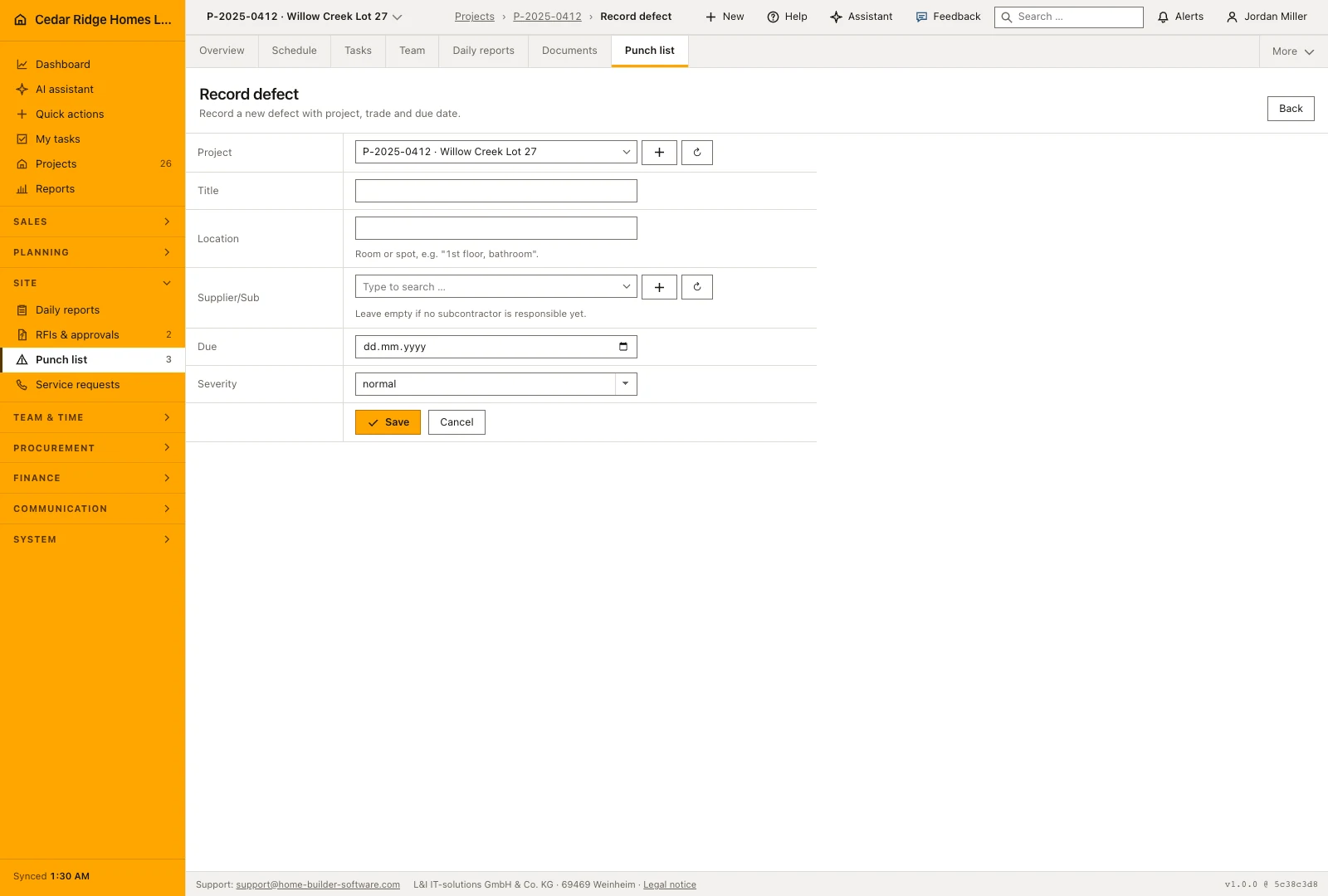Viewport: 1328px width, 896px height.
Task: Focus the Location input field
Action: 496,228
